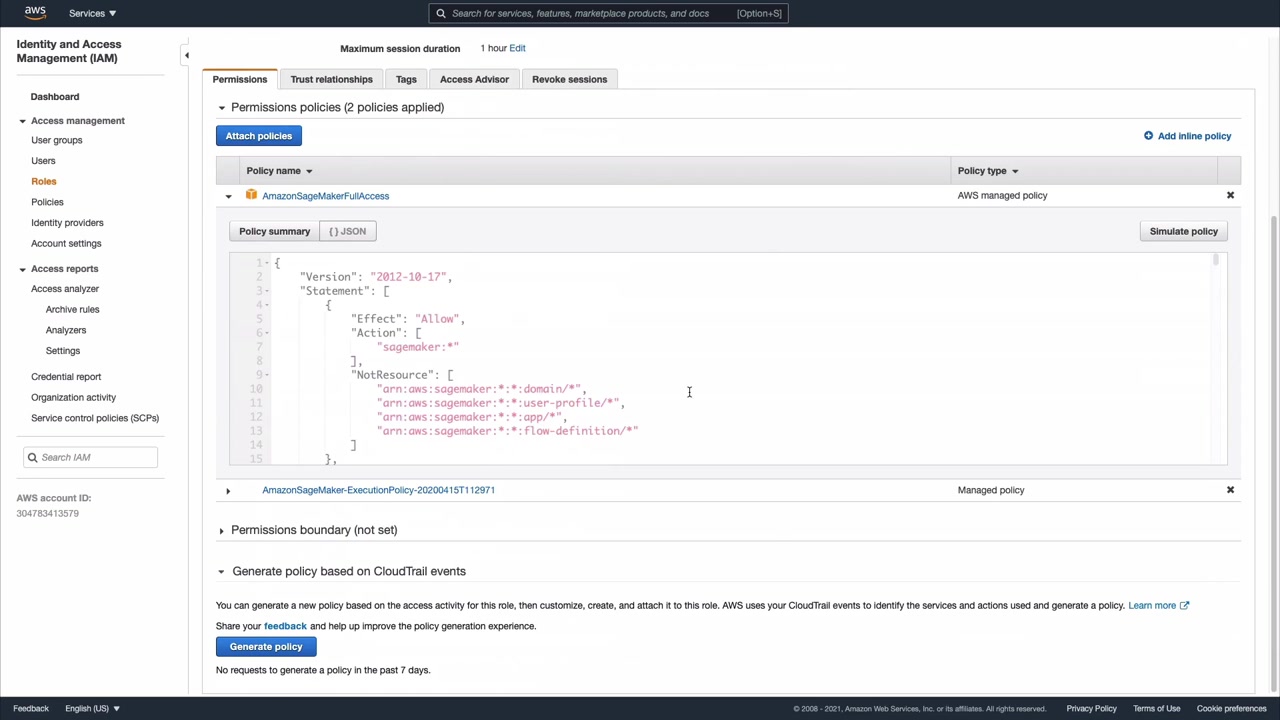Switch to the Access Advisor tab

tap(474, 79)
